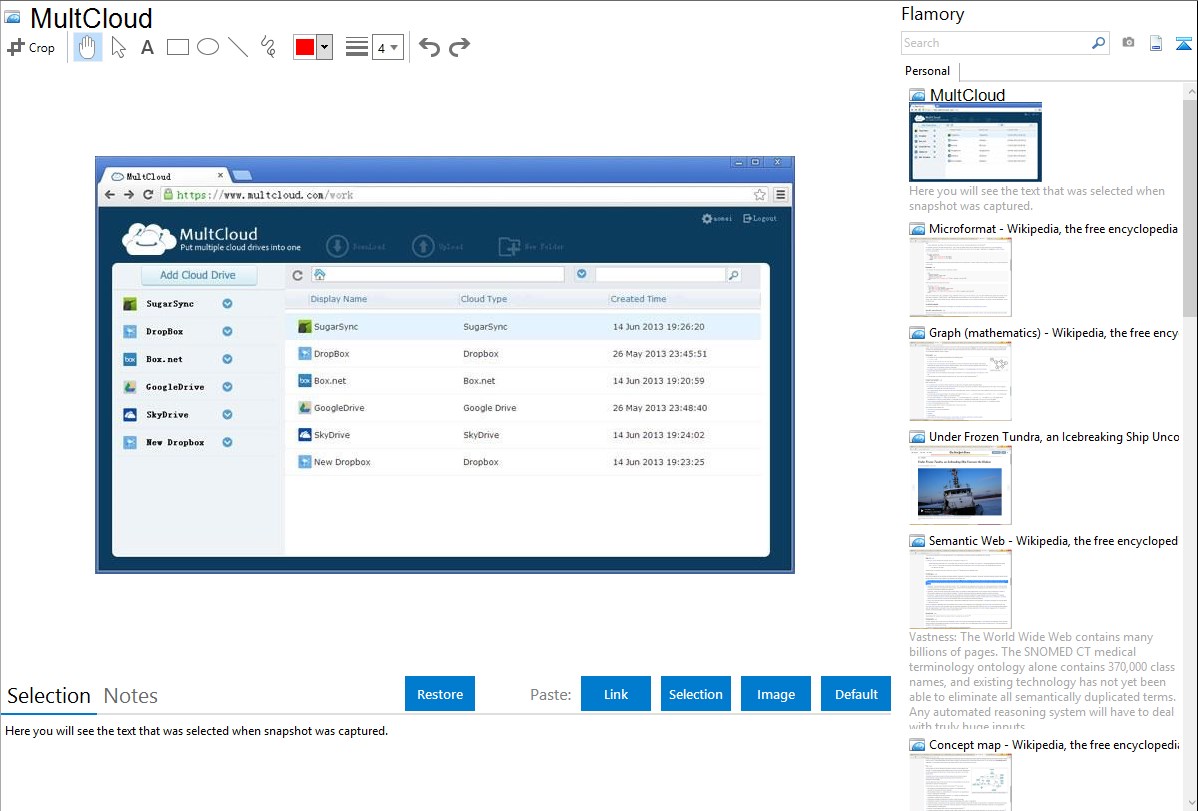
Task: Select the Crop tool
Action: point(31,47)
